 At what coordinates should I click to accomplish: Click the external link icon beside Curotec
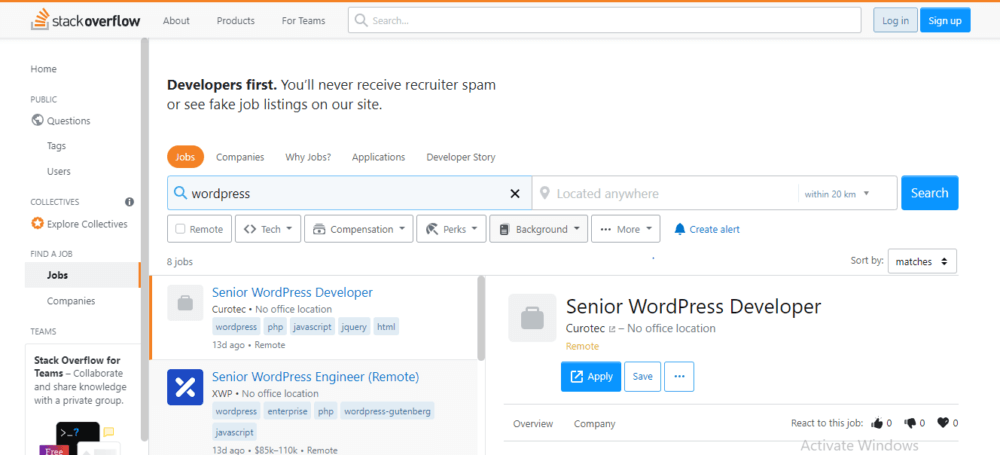[612, 329]
